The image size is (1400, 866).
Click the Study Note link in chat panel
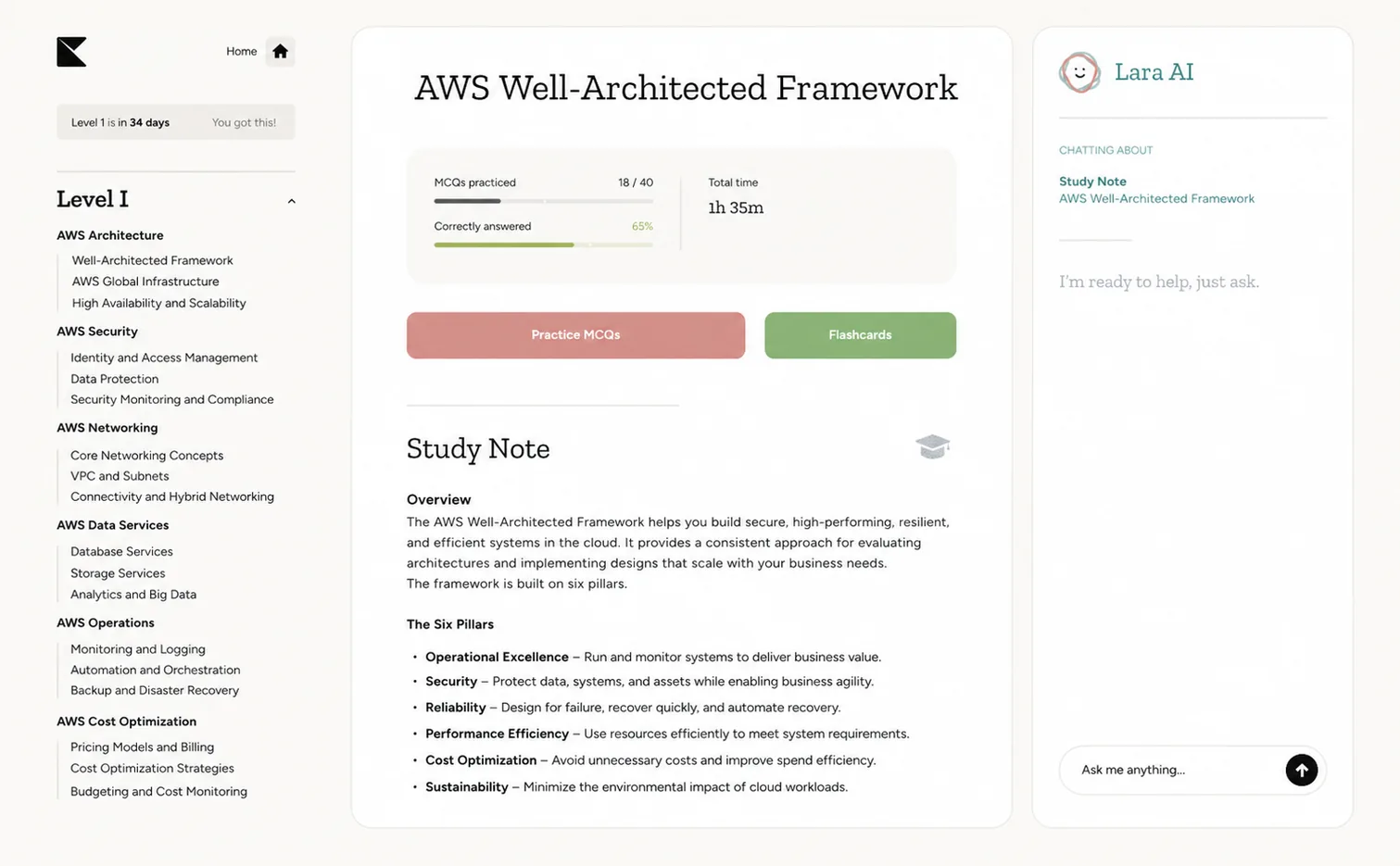coord(1092,182)
